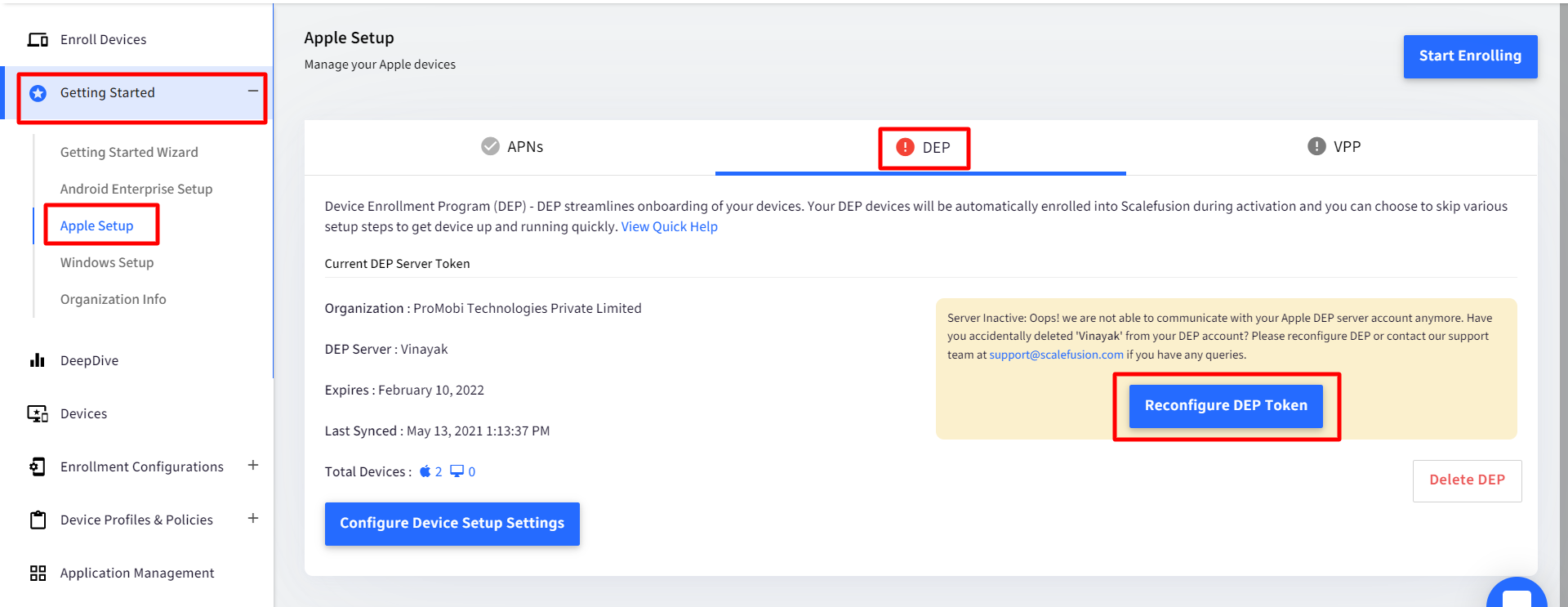Click the Devices monitor icon in sidebar
The width and height of the screenshot is (1568, 607).
click(38, 413)
